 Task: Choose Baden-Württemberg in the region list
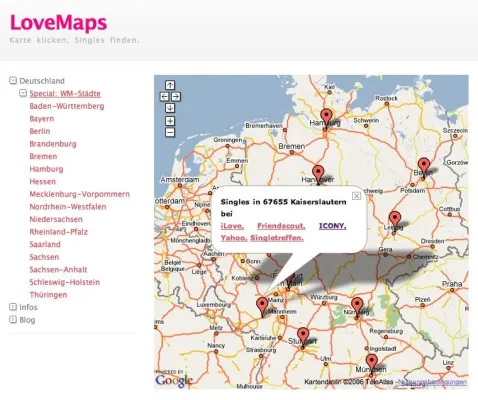67,106
